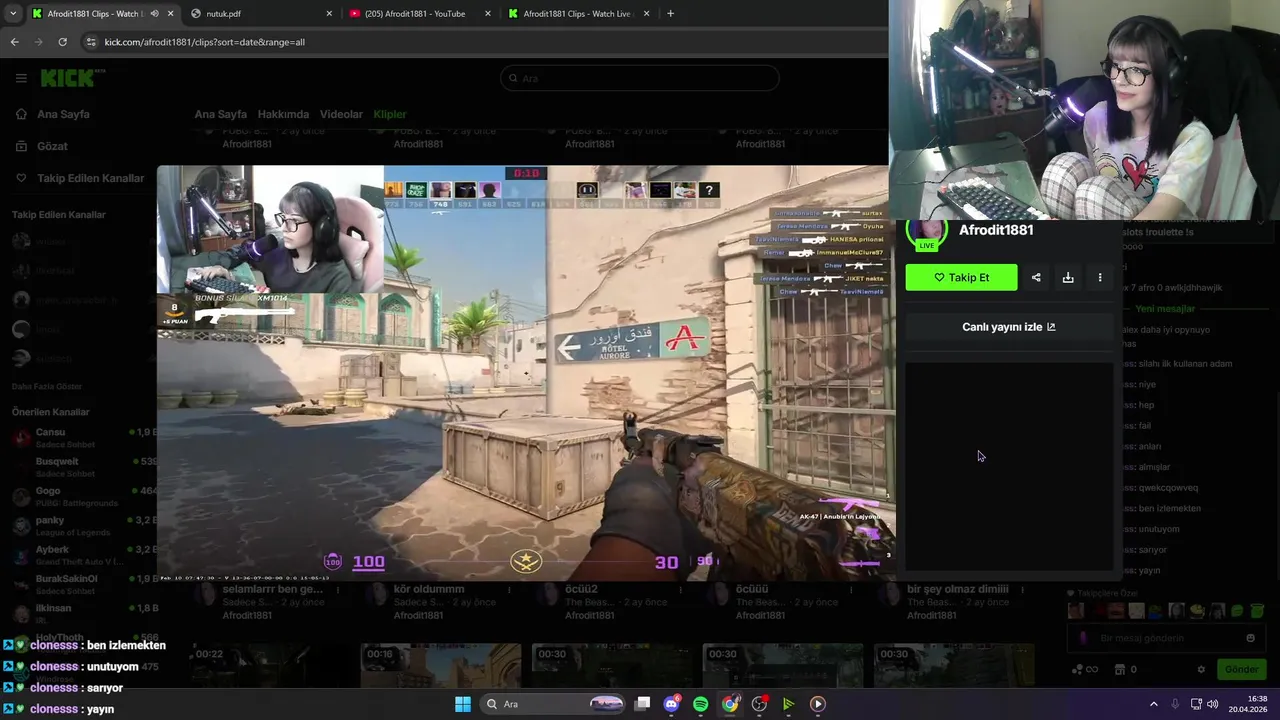The height and width of the screenshot is (720, 1280).
Task: Open Discord from the taskbar
Action: click(x=672, y=704)
